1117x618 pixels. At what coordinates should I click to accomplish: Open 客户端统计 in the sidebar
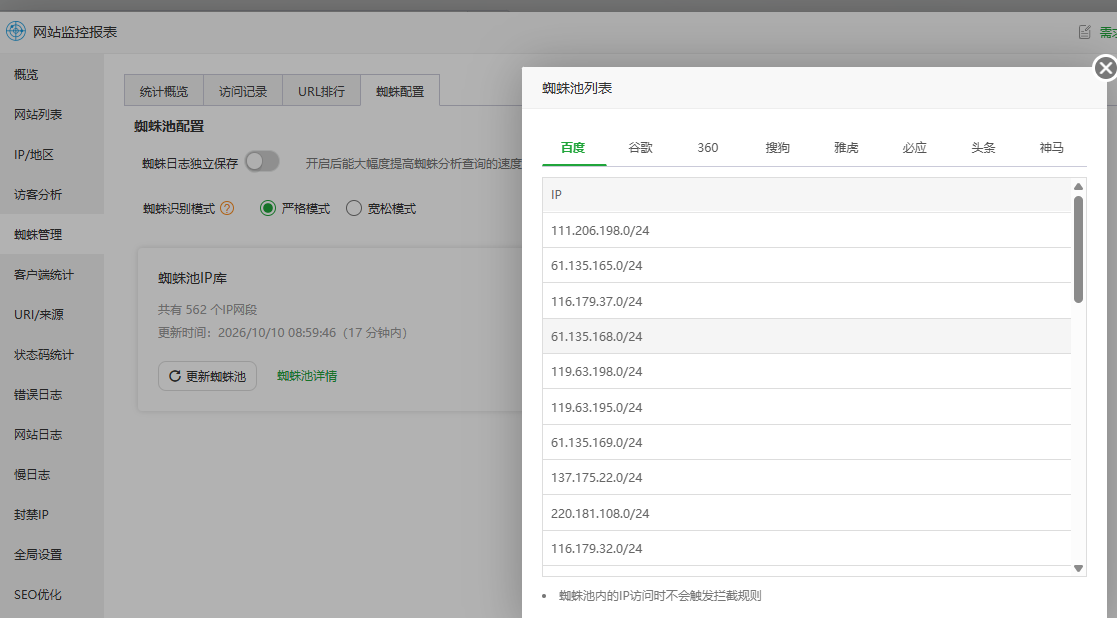52,274
